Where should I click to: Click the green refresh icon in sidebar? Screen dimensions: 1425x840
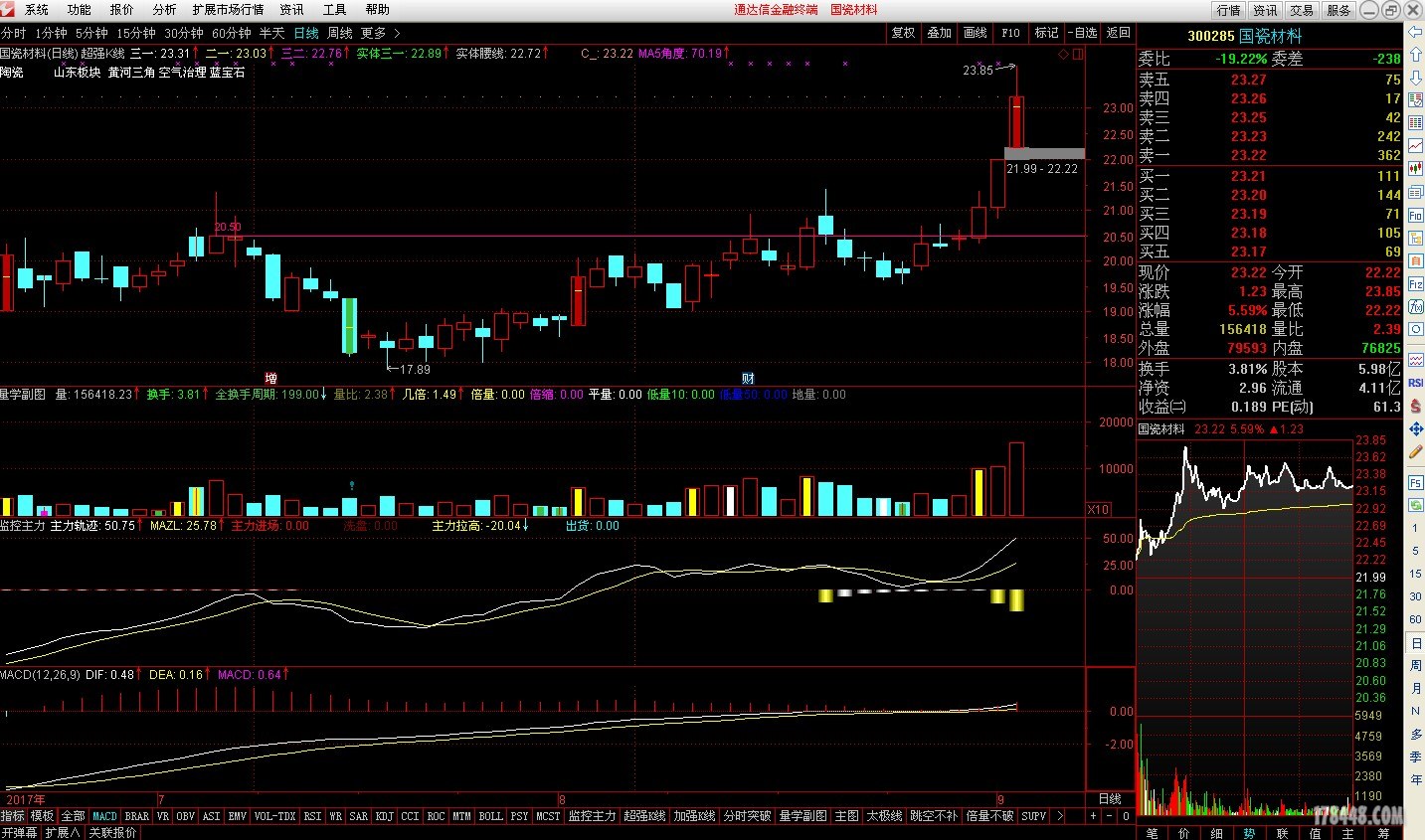point(1415,505)
